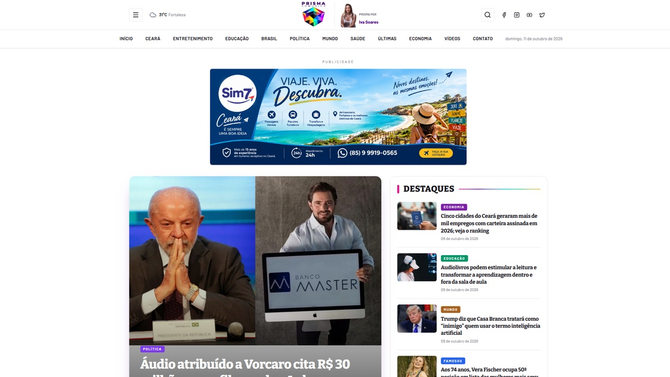The height and width of the screenshot is (377, 670).
Task: Click the PUBLICIDADE label above banner
Action: pyautogui.click(x=338, y=62)
